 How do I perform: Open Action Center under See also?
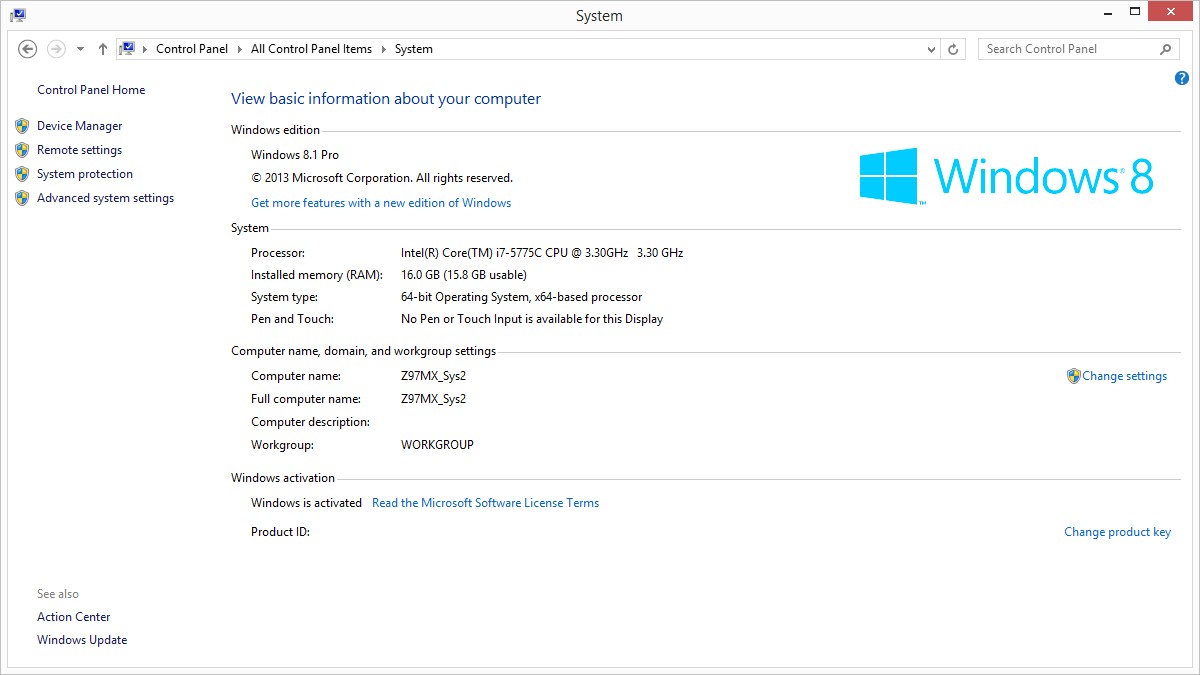pyautogui.click(x=74, y=617)
